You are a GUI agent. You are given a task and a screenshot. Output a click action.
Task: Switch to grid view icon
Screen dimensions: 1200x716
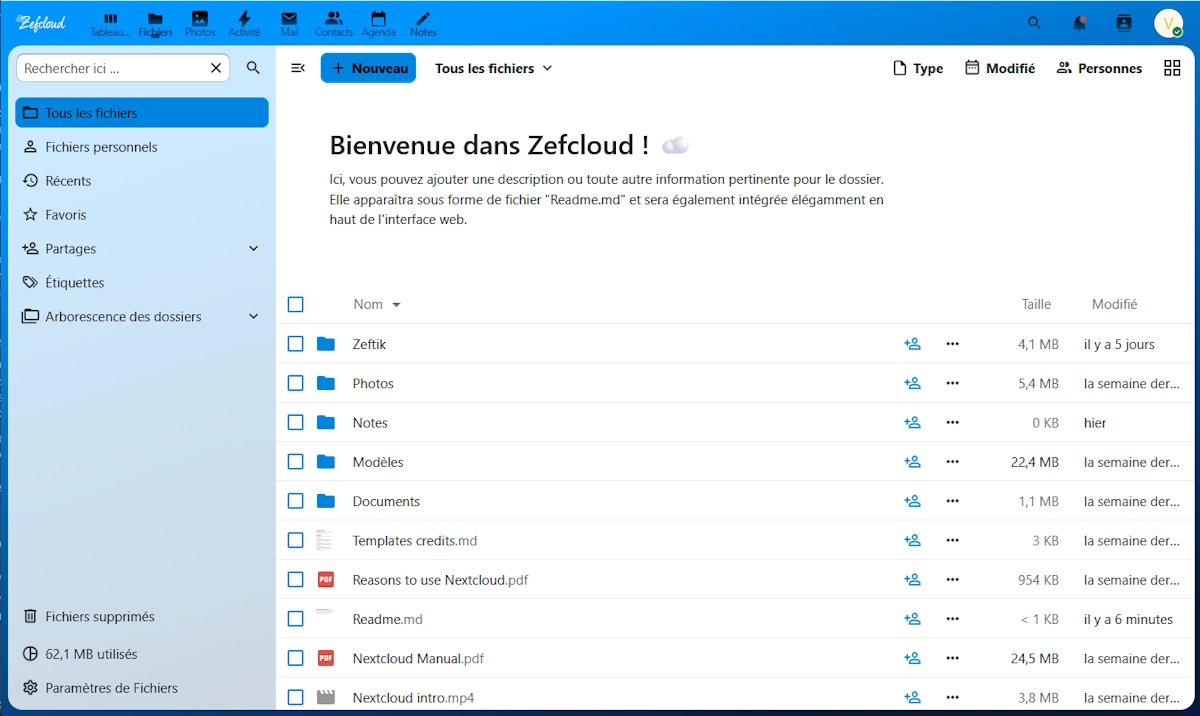pyautogui.click(x=1172, y=68)
